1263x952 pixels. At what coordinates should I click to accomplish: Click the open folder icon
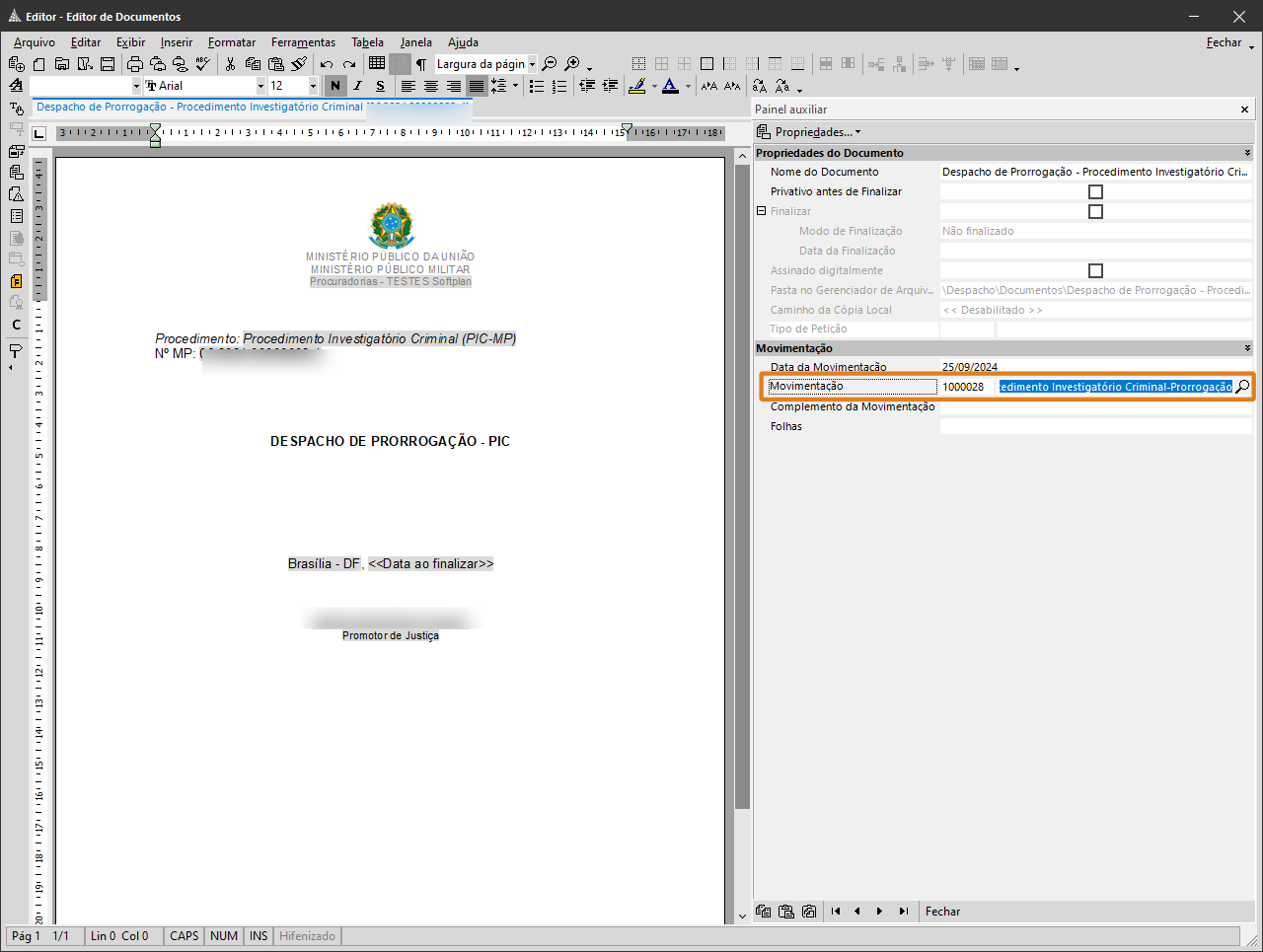click(61, 64)
